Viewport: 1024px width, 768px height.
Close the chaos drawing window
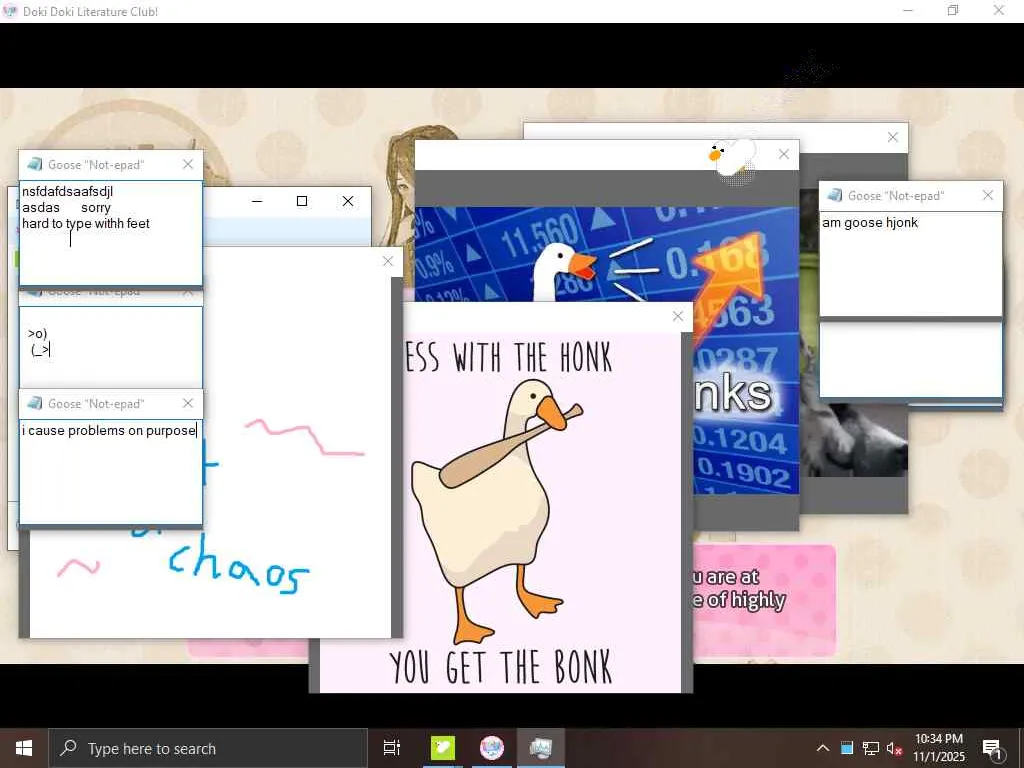pyautogui.click(x=388, y=261)
